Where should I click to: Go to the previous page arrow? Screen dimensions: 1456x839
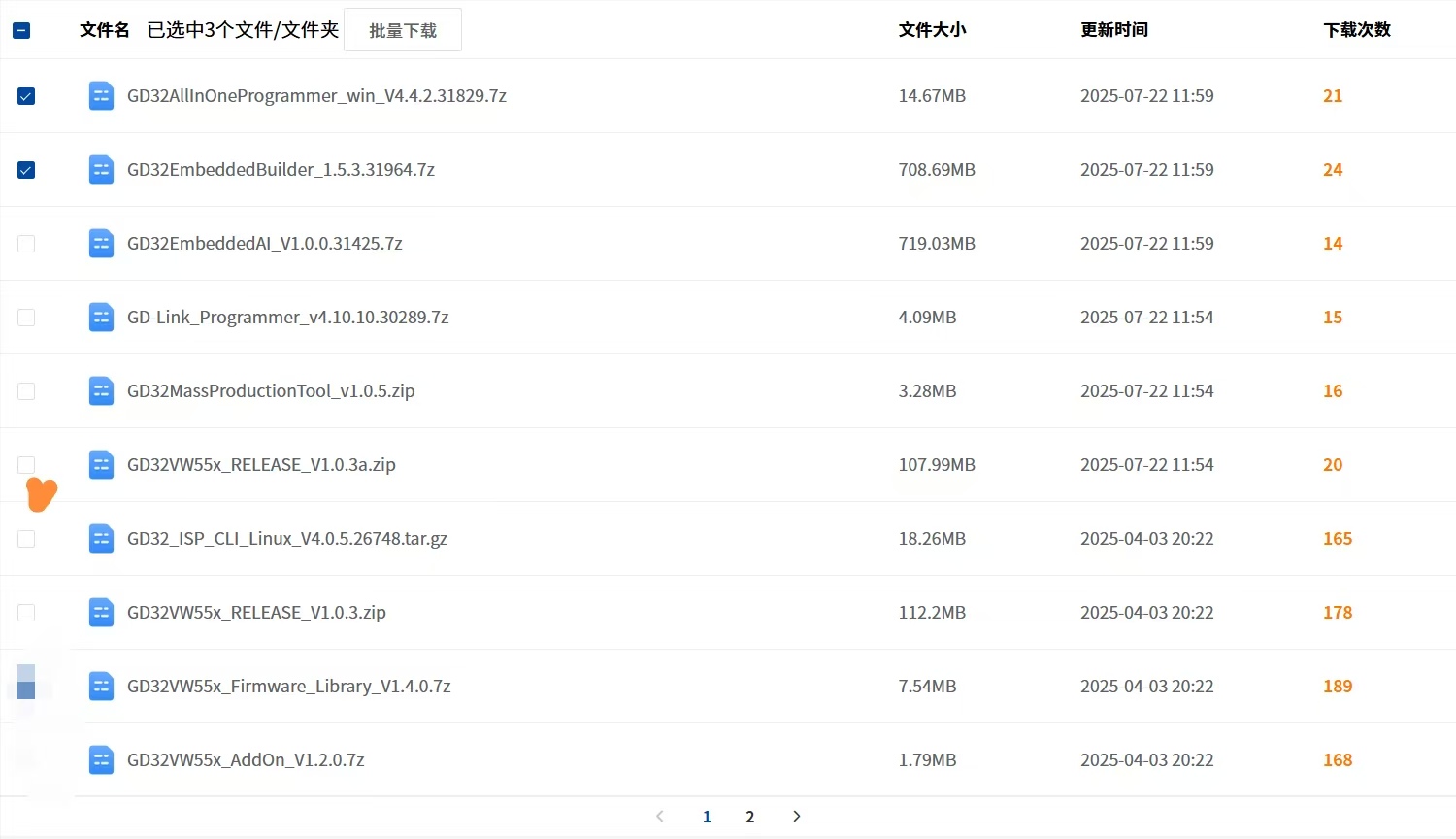[660, 817]
